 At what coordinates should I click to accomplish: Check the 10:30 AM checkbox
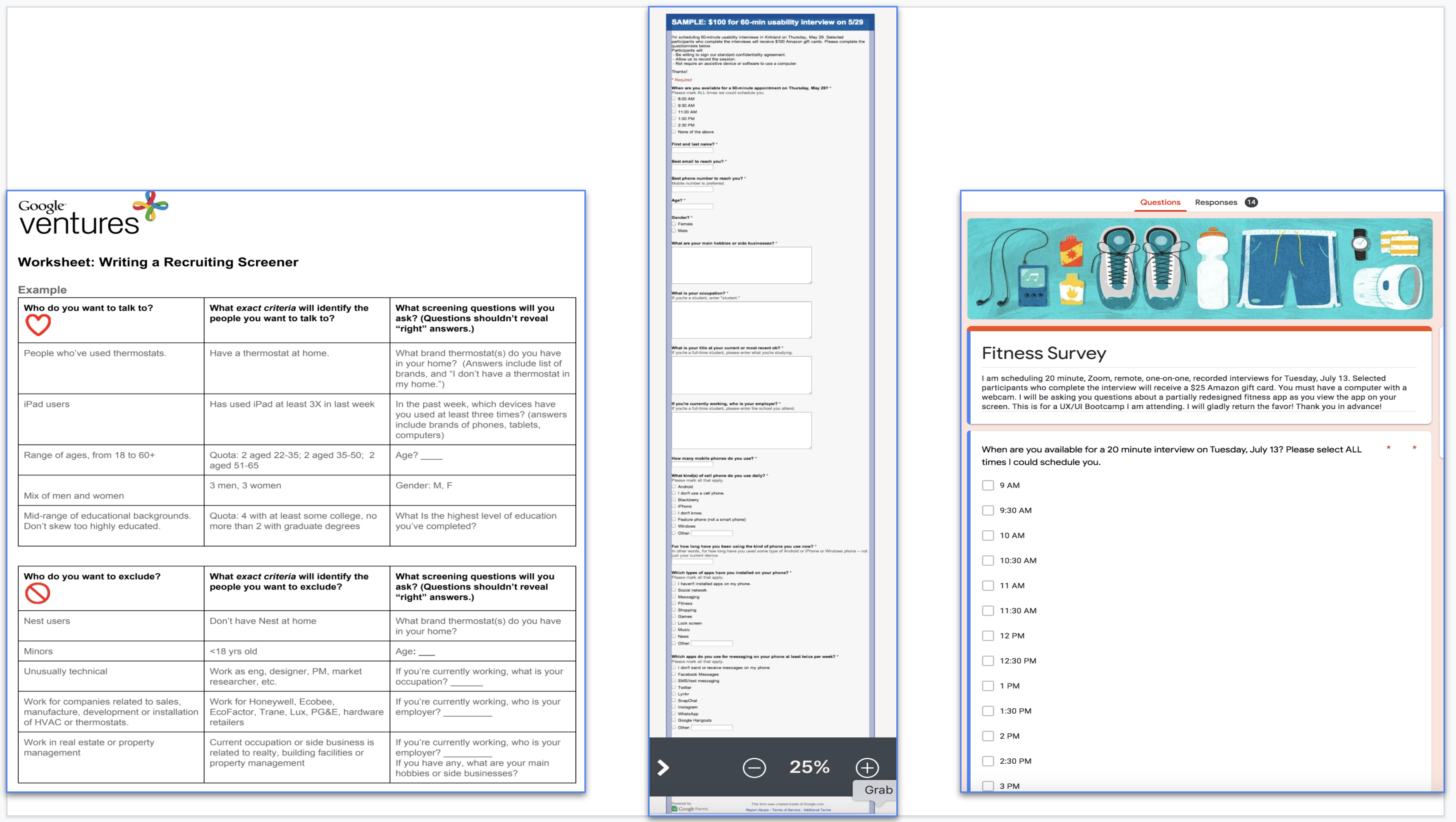pyautogui.click(x=988, y=561)
